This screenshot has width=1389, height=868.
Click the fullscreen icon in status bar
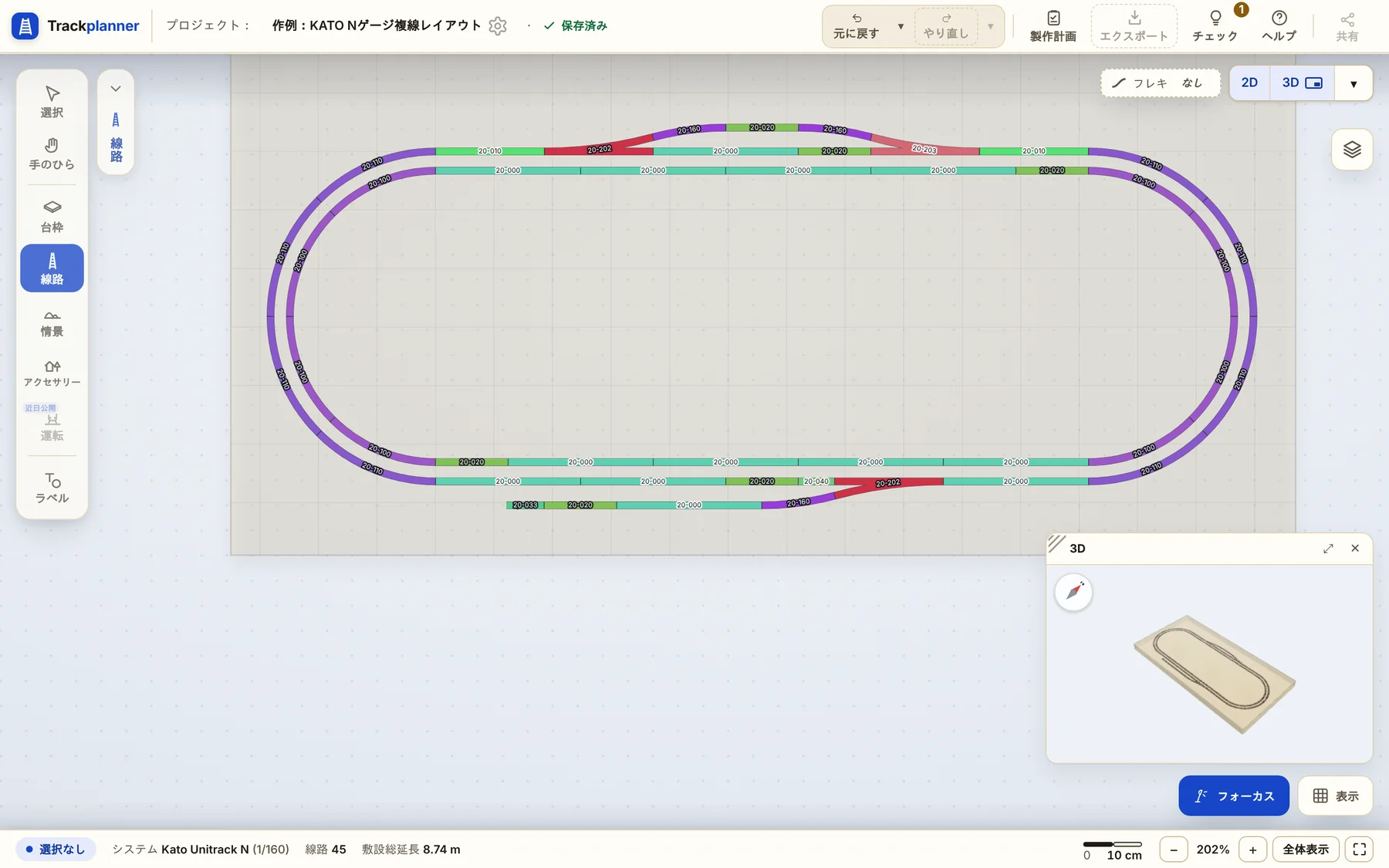1360,849
